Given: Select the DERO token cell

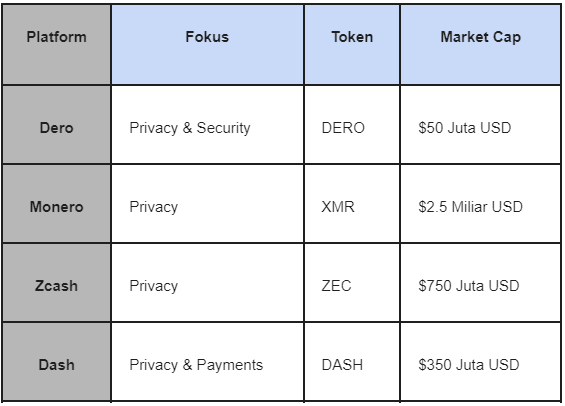Looking at the screenshot, I should 352,125.
